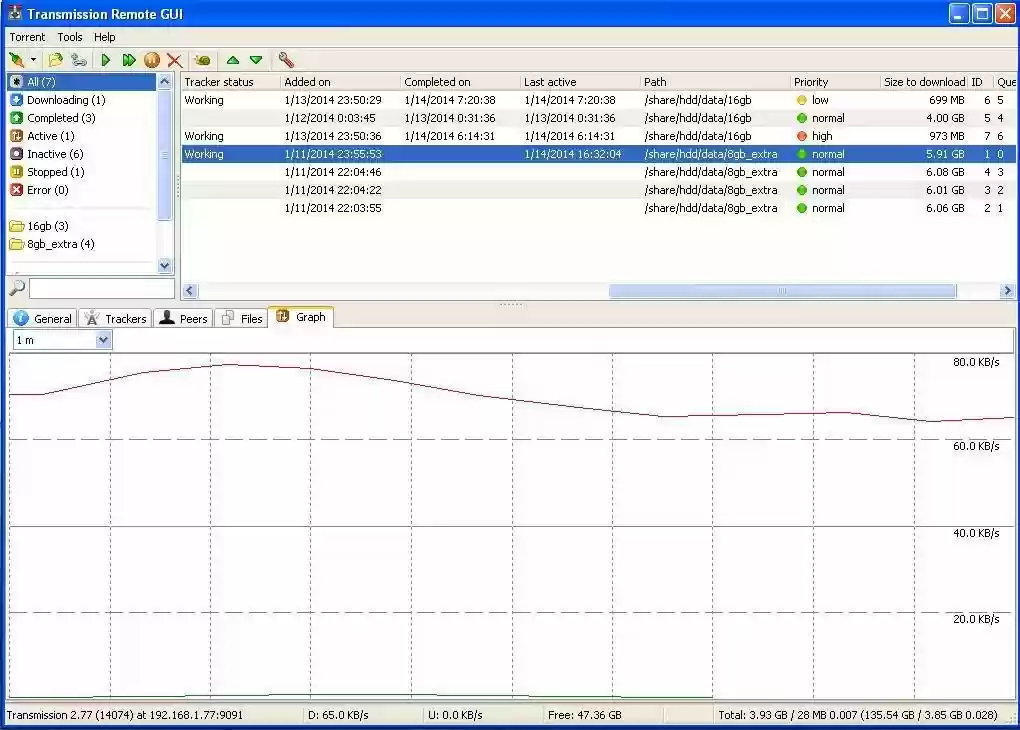Image resolution: width=1020 pixels, height=730 pixels.
Task: Click the start all torrents icon
Action: pos(129,61)
